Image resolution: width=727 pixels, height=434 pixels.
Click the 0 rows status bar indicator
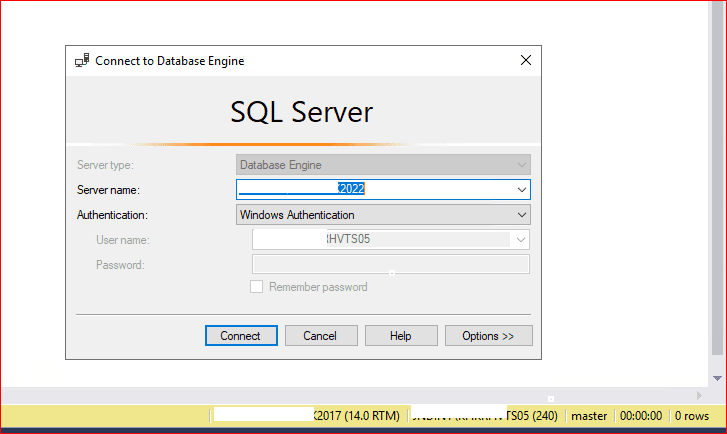pos(692,416)
